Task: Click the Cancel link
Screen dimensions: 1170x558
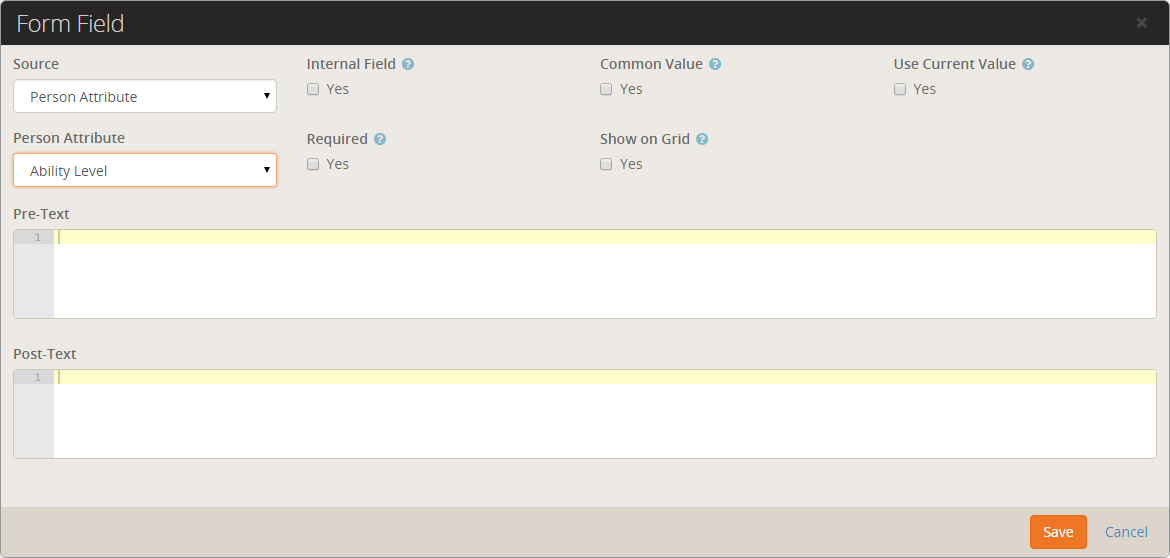Action: 1126,532
